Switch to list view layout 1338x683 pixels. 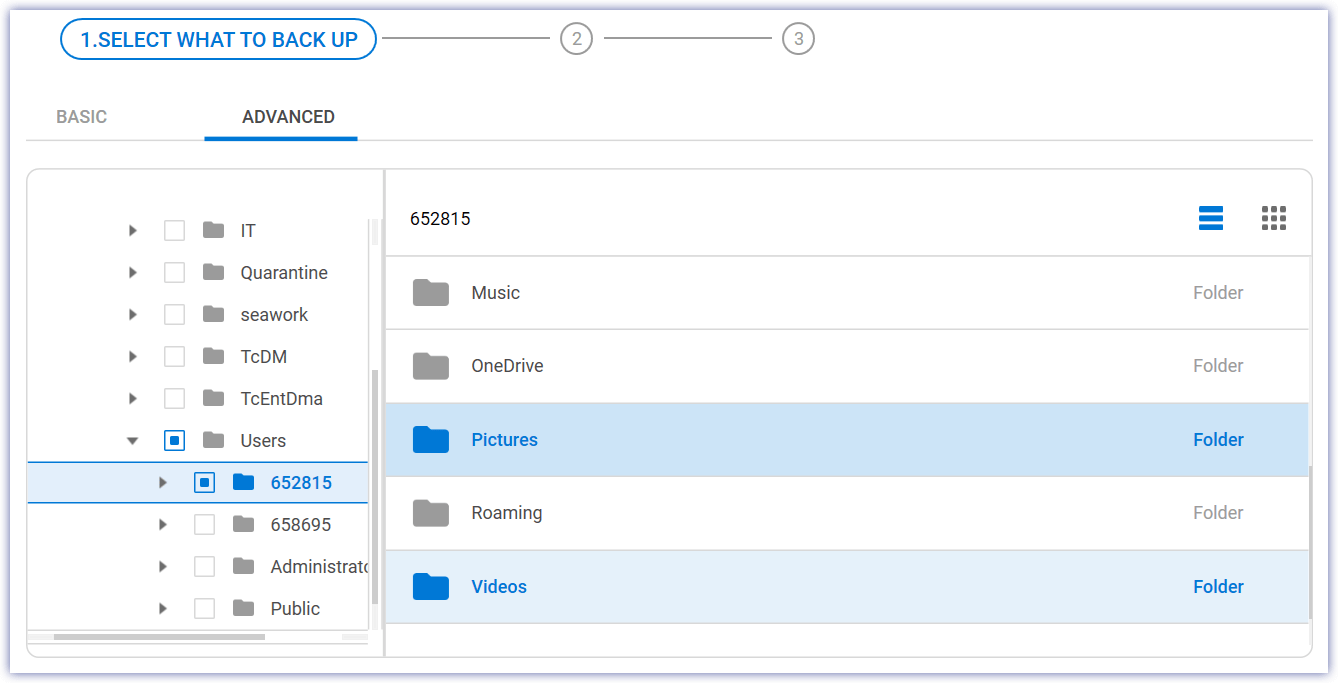point(1211,217)
